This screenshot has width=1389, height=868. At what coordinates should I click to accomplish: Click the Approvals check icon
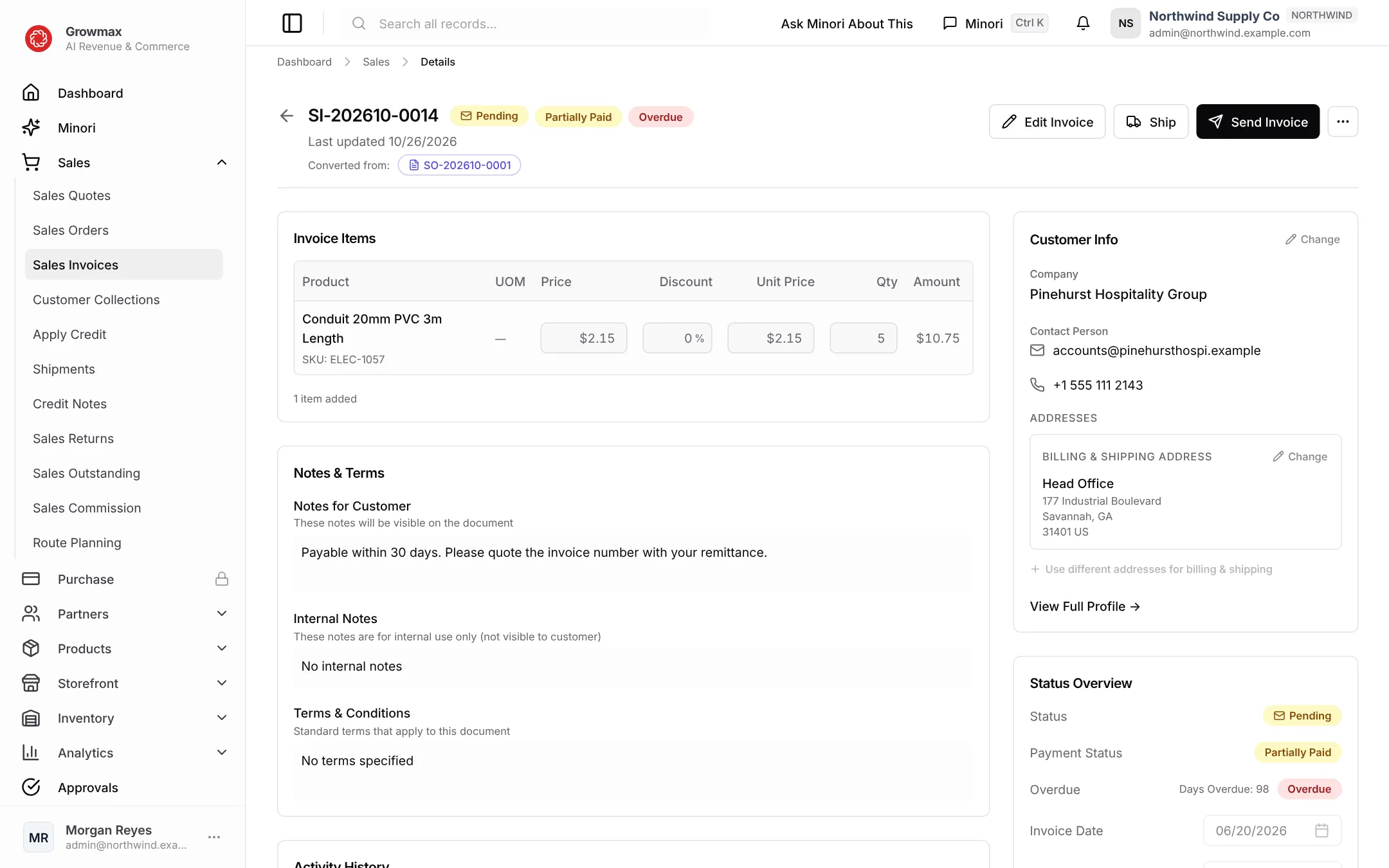(31, 788)
